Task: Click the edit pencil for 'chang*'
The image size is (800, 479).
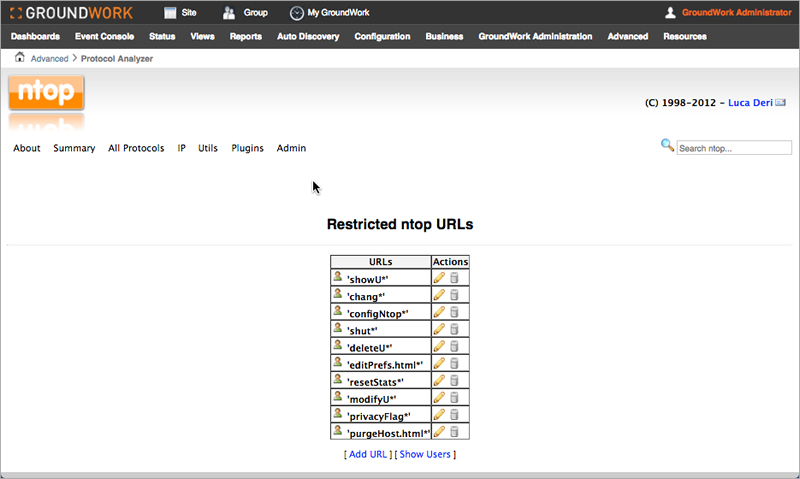Action: click(439, 295)
